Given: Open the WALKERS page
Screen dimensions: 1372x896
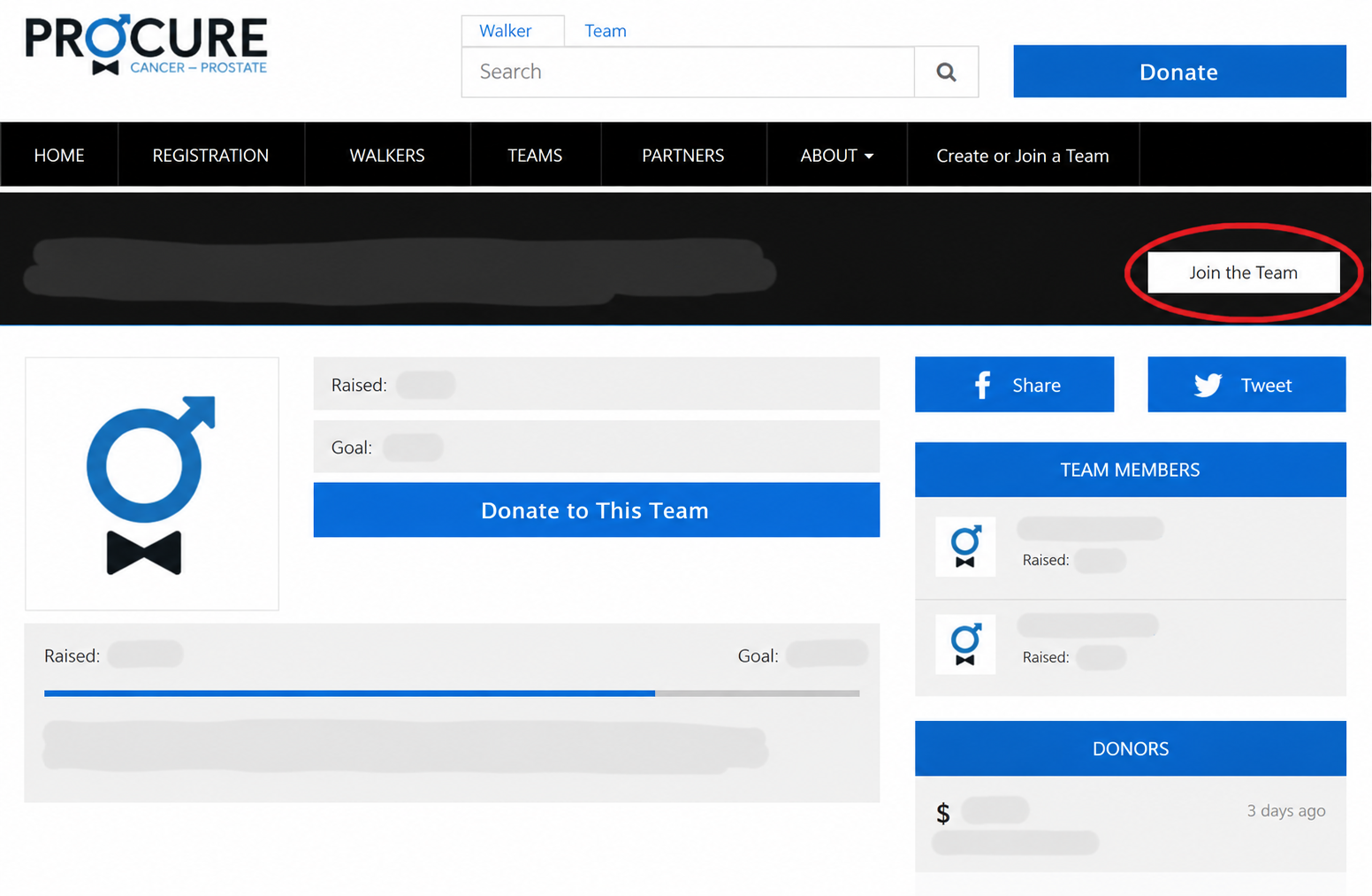Looking at the screenshot, I should point(387,156).
